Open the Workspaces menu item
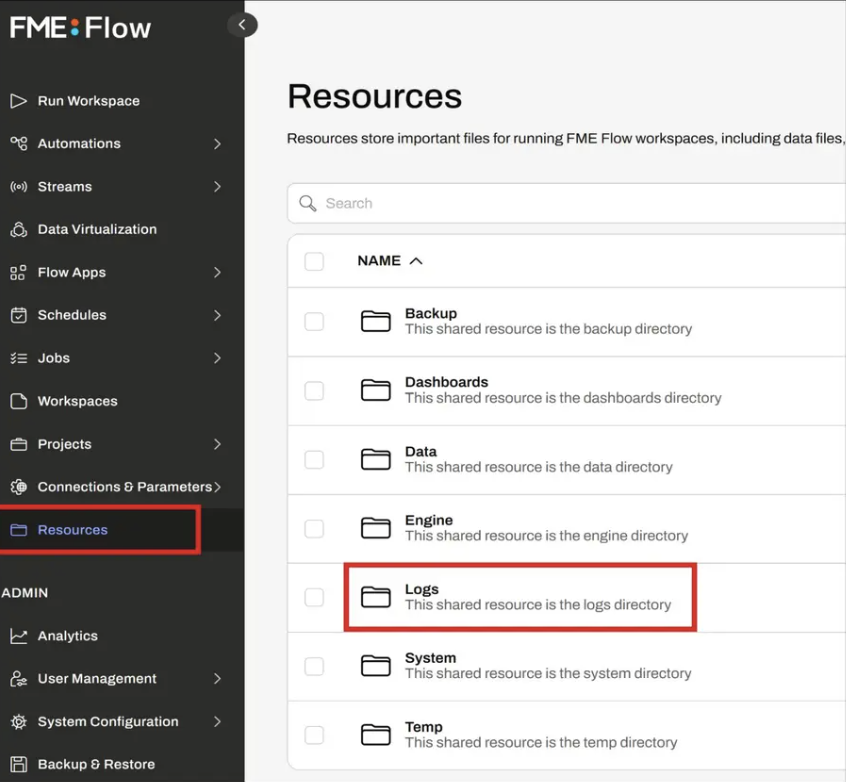 [x=77, y=401]
